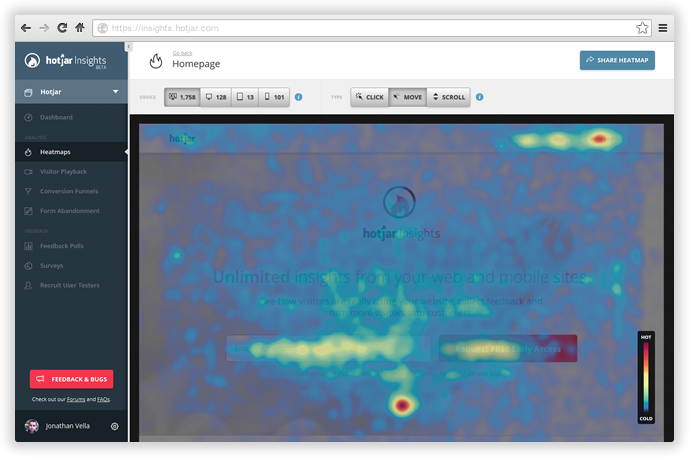689x457 pixels.
Task: Open Form Abandonment section
Action: [71, 211]
